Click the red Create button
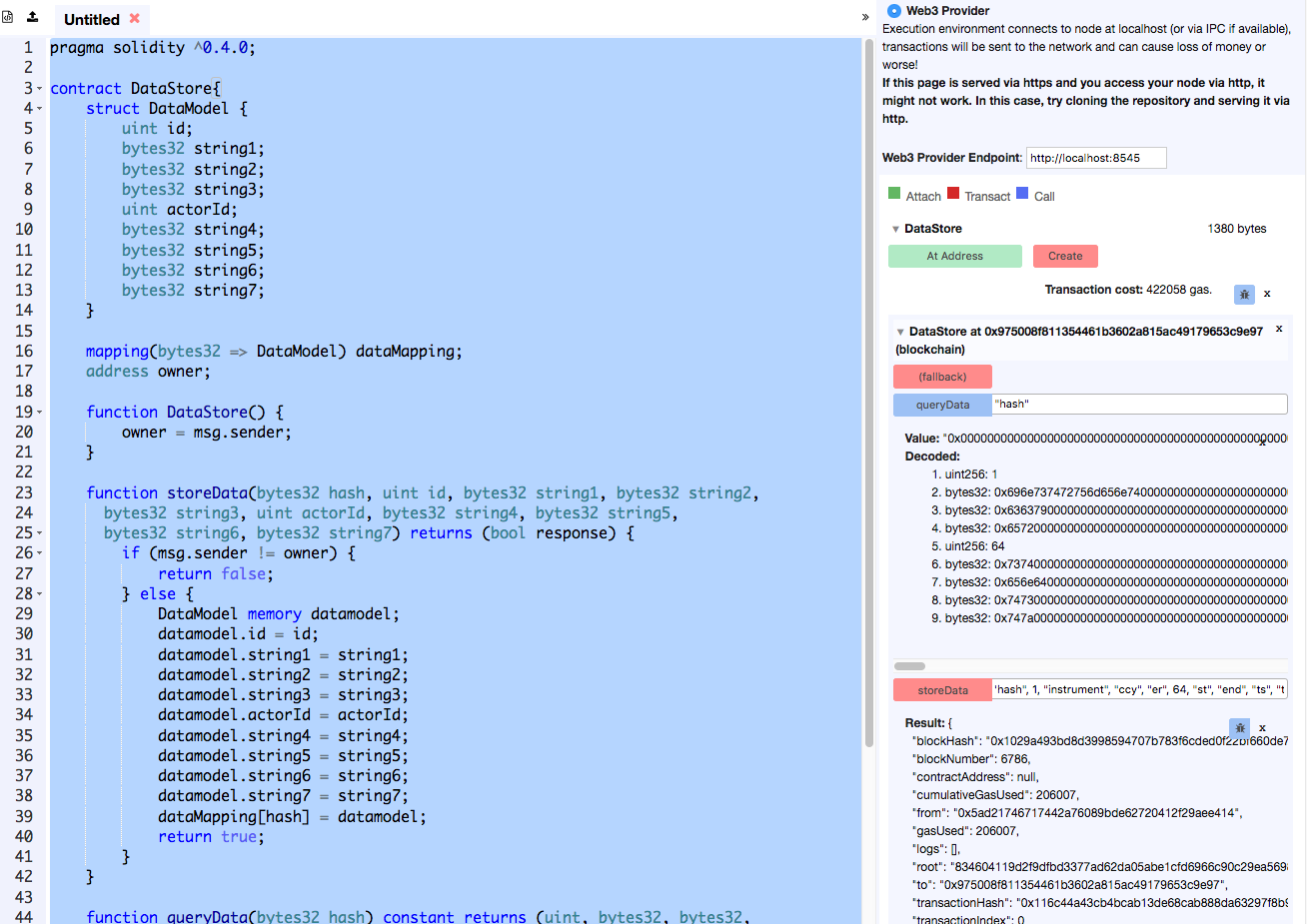1307x924 pixels. point(1065,256)
